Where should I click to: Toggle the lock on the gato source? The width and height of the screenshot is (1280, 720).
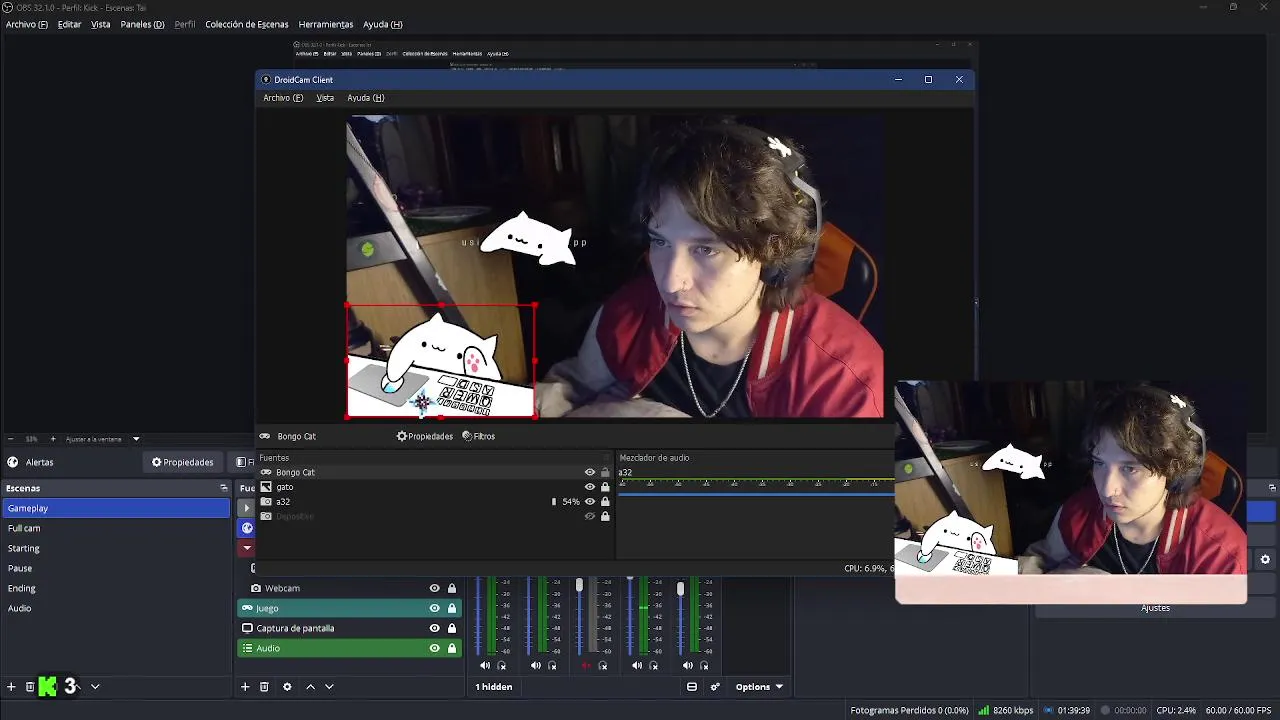[x=605, y=487]
